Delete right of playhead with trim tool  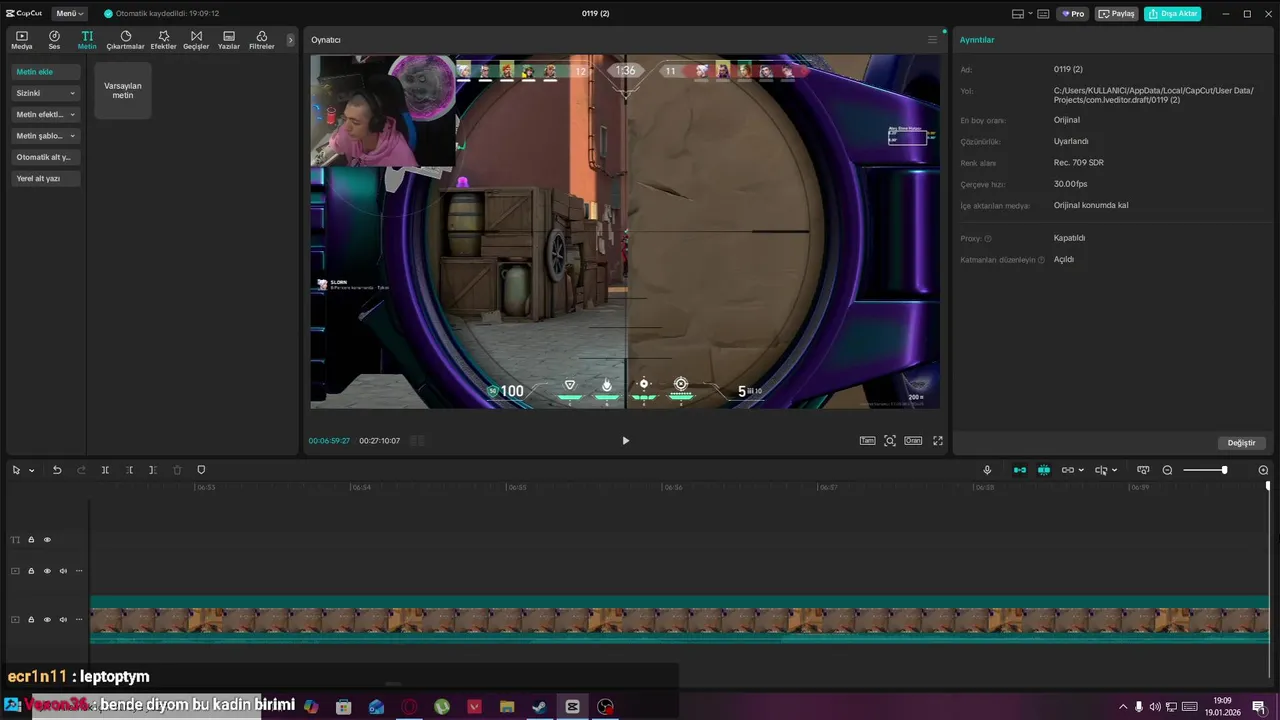tap(153, 470)
